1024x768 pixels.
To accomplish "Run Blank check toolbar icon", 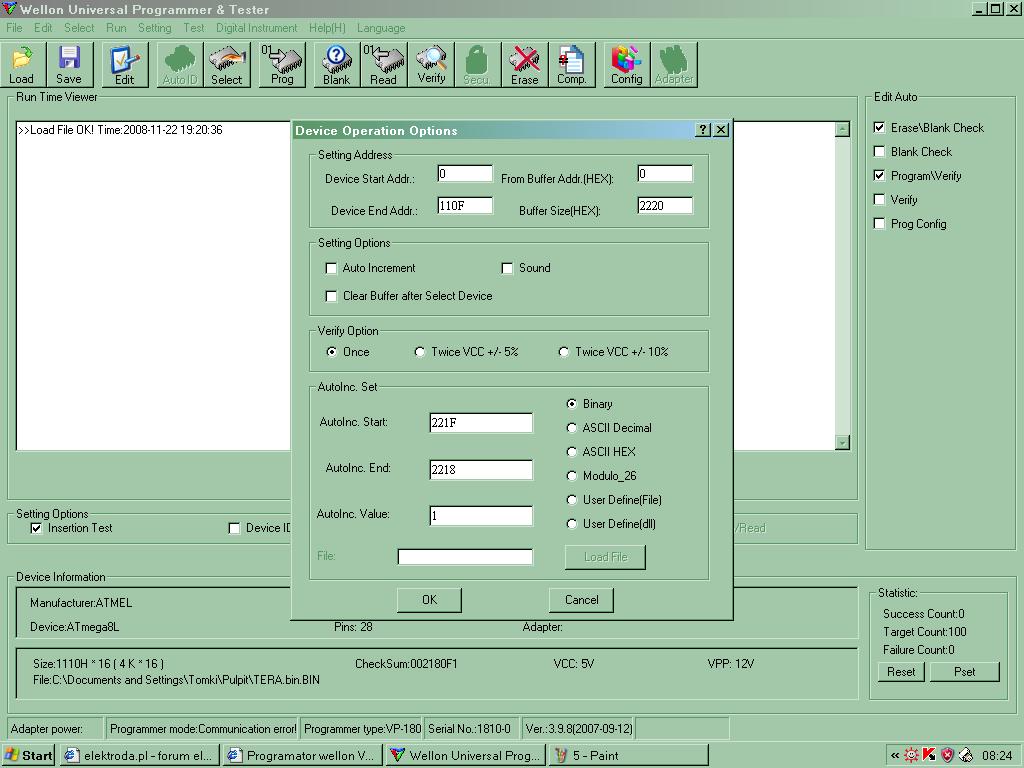I will pos(337,64).
